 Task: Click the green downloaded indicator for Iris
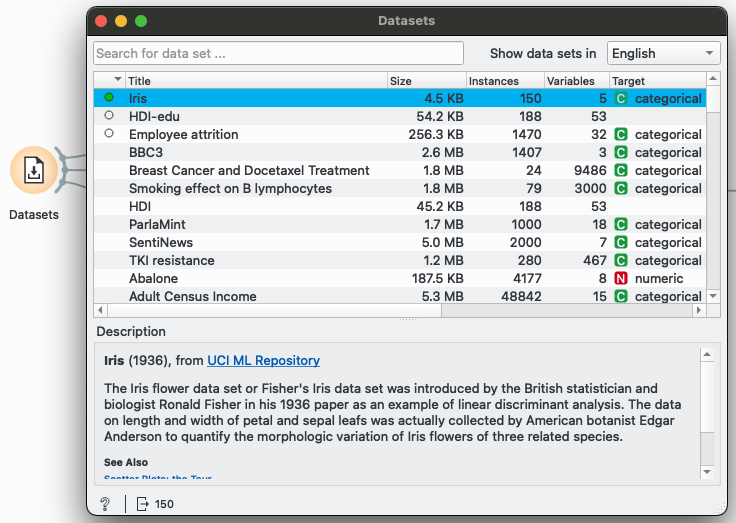coord(109,98)
